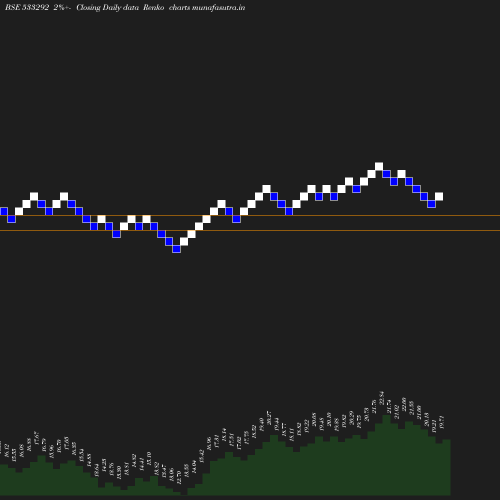The image size is (500, 500).
Task: Click the 14.04 price label
Action: [x=194, y=467]
